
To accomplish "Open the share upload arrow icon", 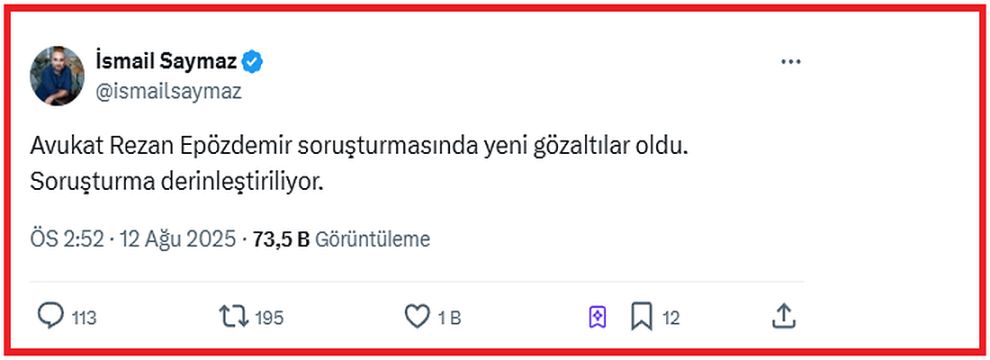I will (x=783, y=316).
